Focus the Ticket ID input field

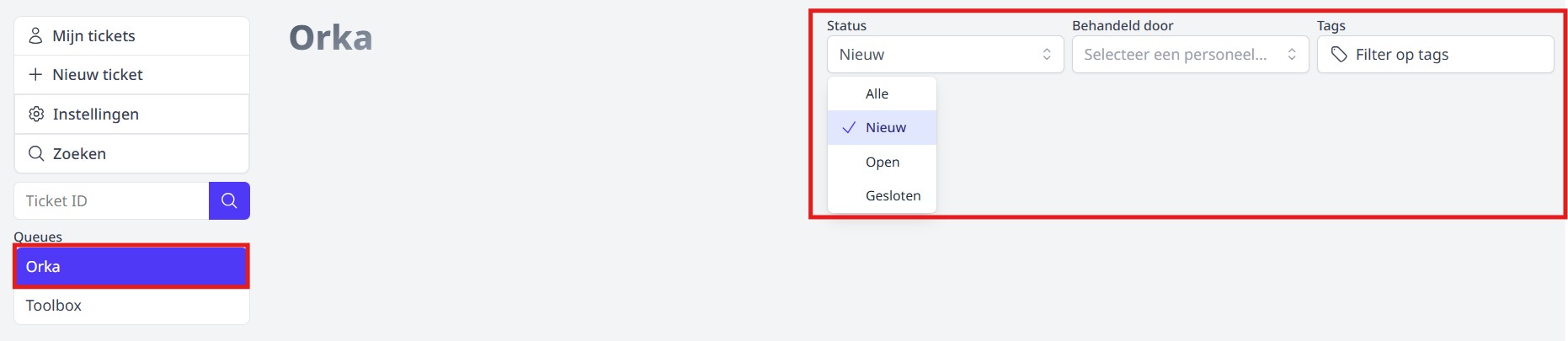click(x=111, y=201)
